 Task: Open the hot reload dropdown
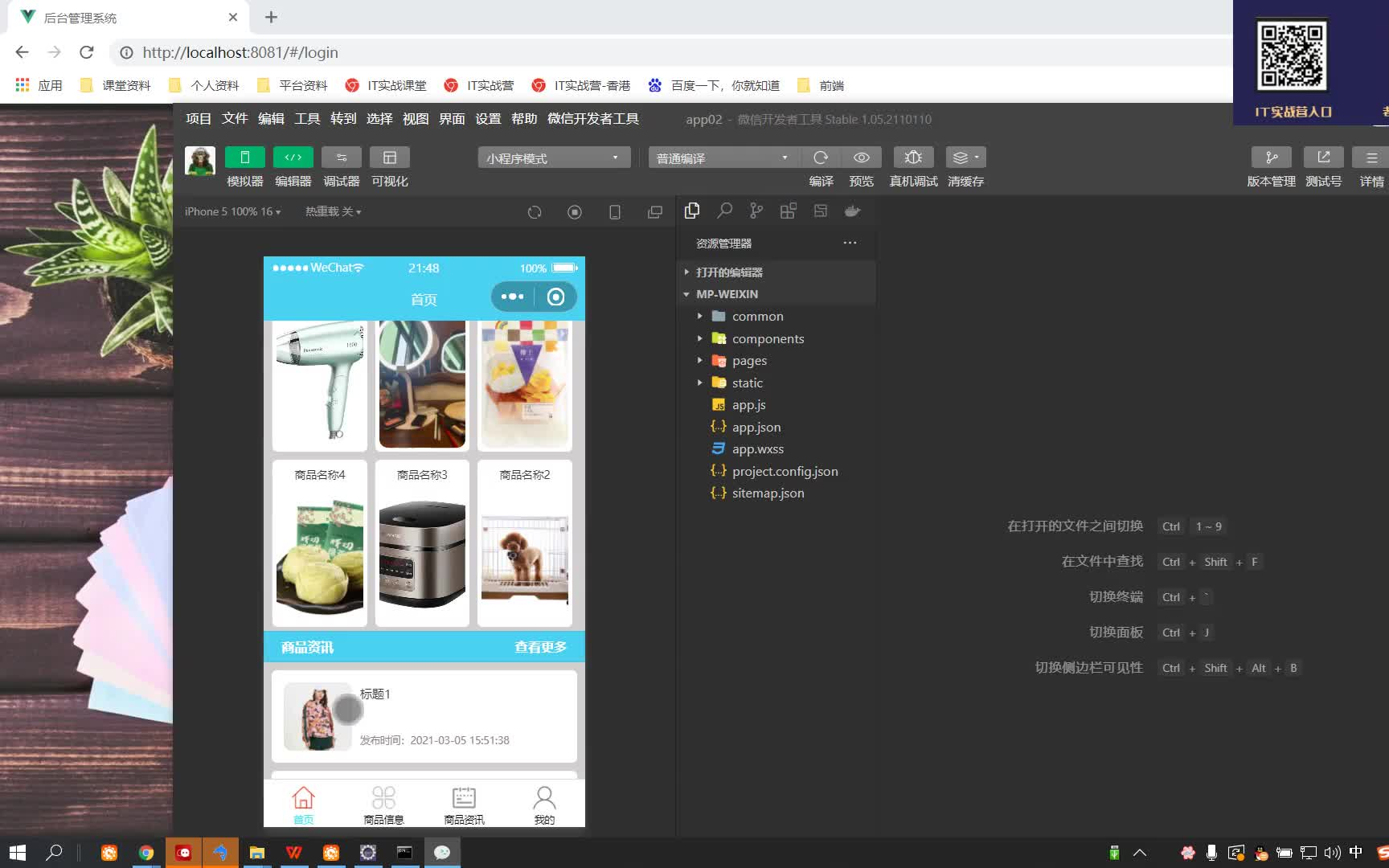334,211
